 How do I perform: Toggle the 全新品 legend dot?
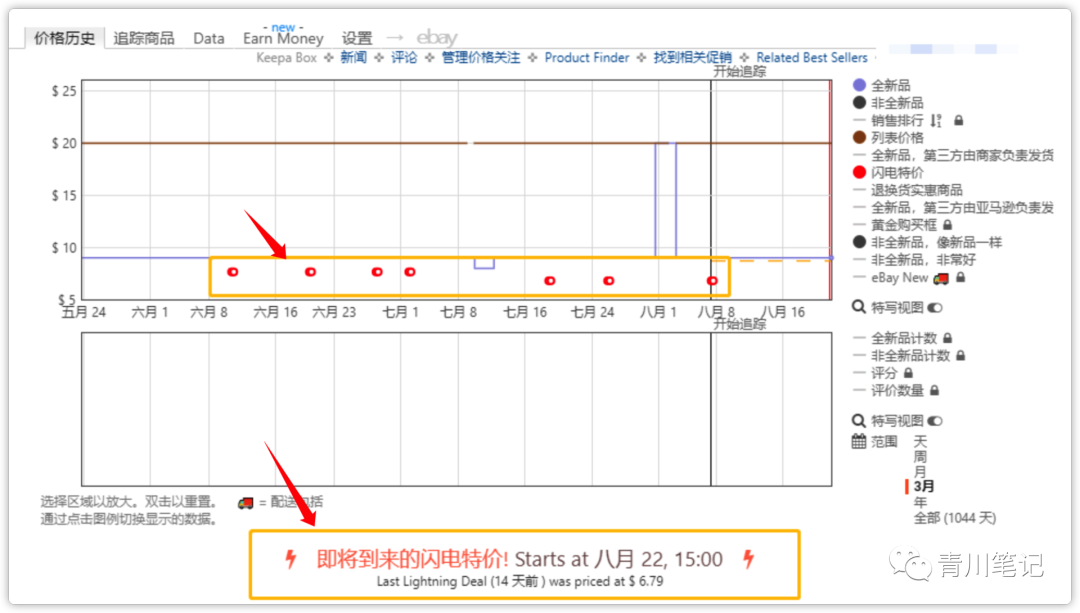(859, 85)
